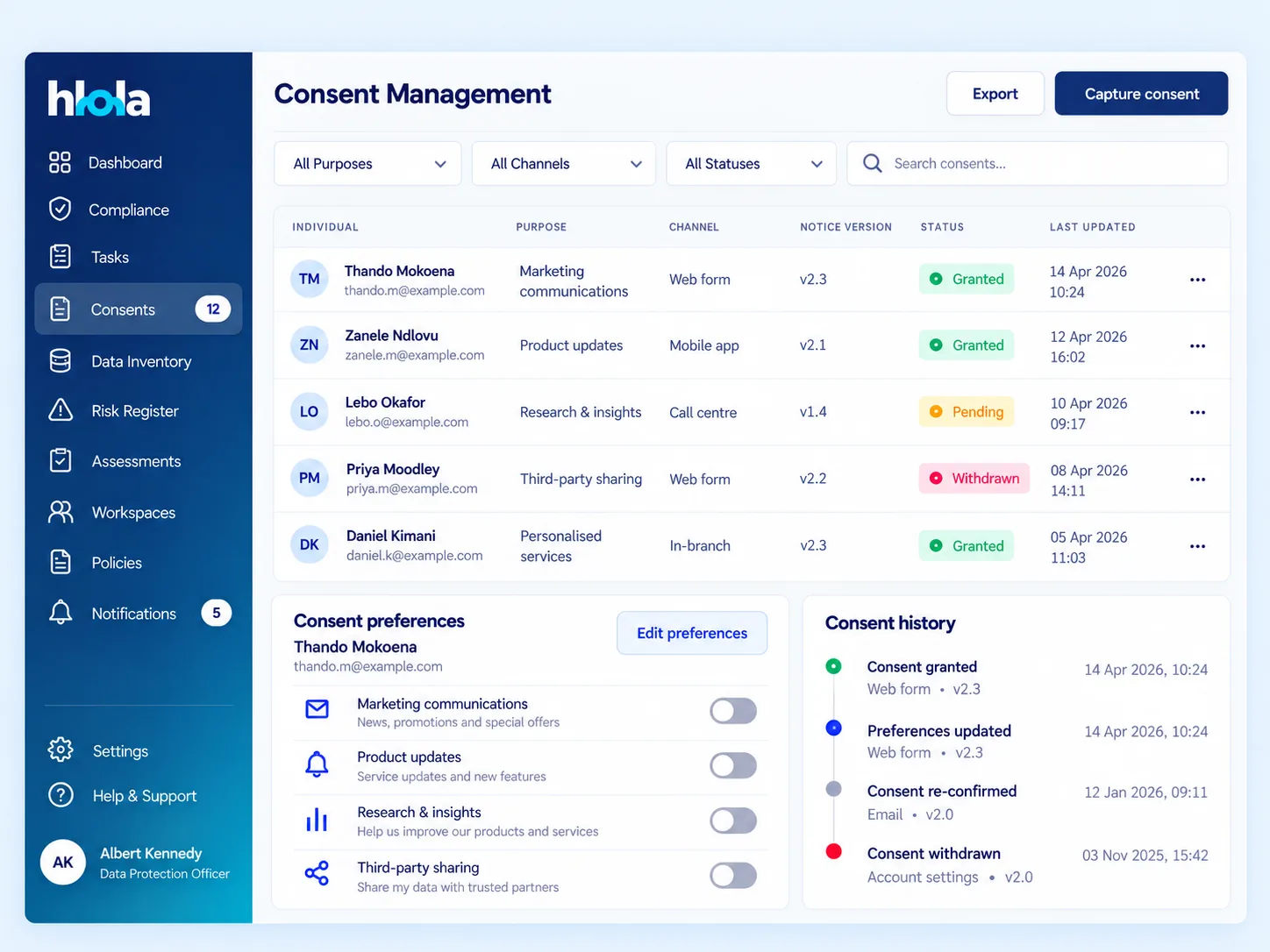
Task: Click the Last Updated column header
Action: (1092, 227)
